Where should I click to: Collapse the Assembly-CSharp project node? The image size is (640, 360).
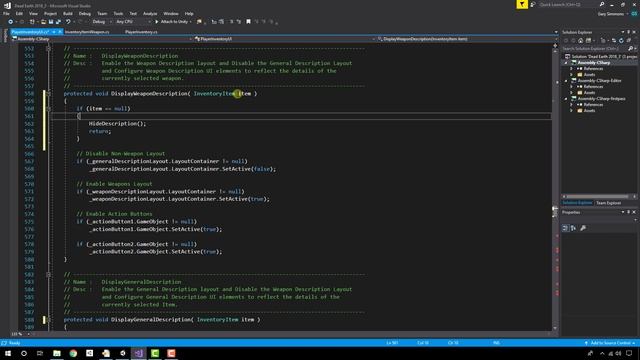point(566,63)
